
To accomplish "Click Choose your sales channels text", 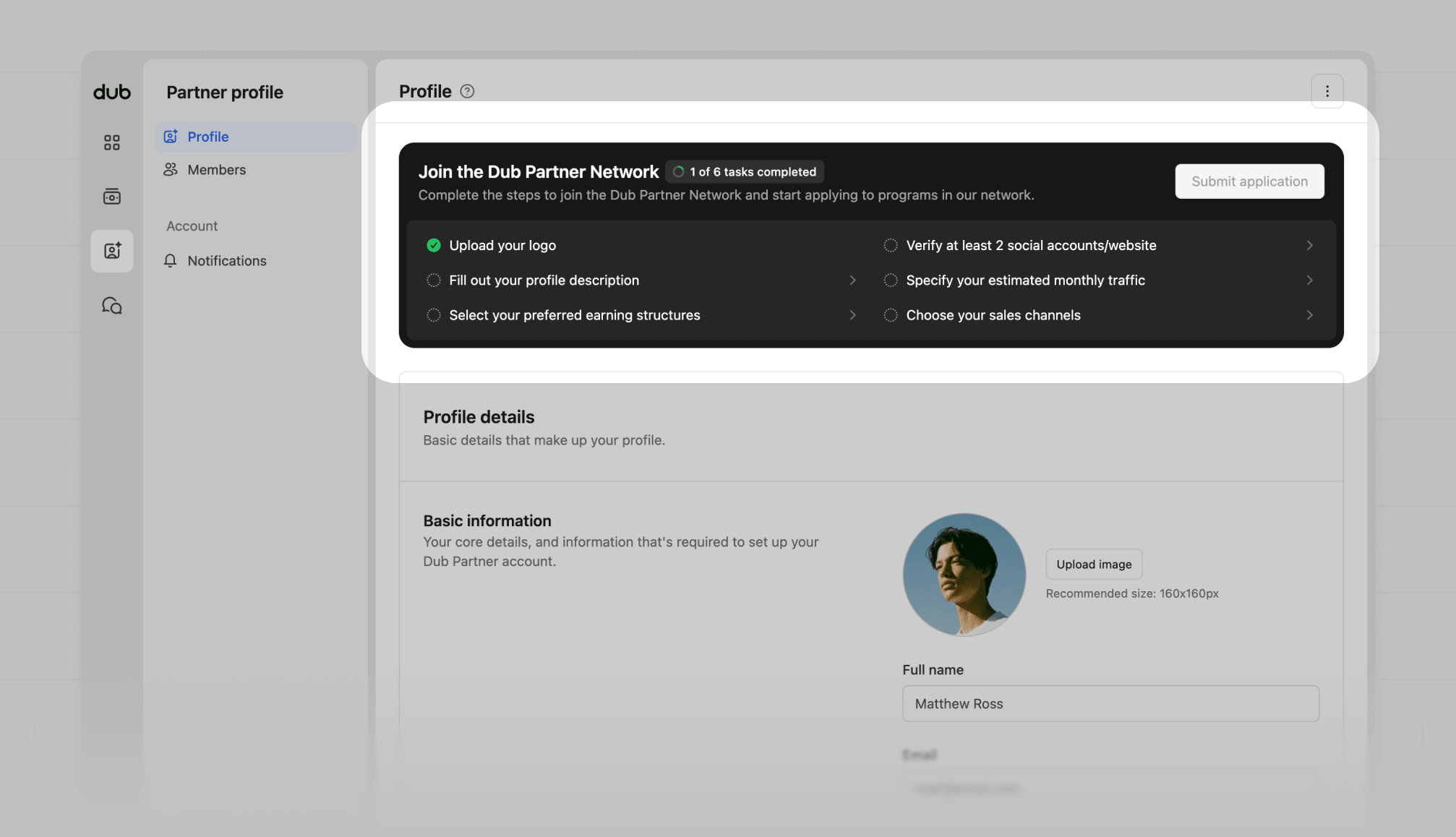I will [x=993, y=315].
